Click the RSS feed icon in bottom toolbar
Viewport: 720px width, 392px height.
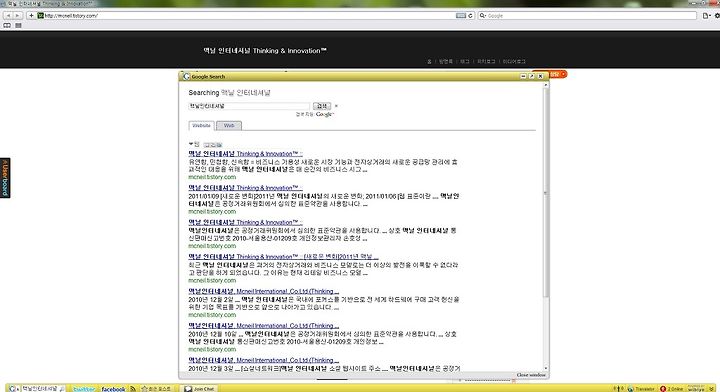point(133,389)
